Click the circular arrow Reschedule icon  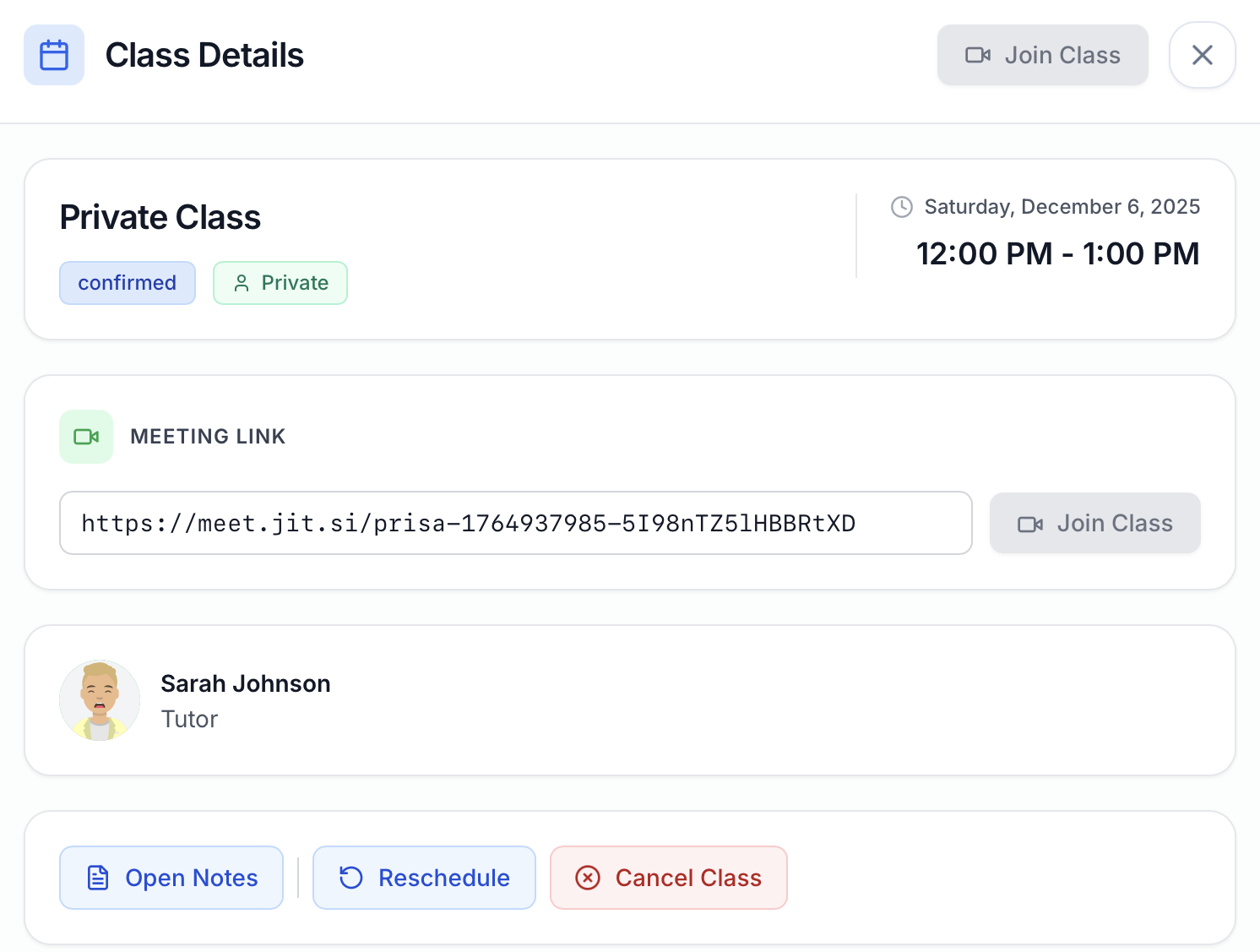coord(351,878)
